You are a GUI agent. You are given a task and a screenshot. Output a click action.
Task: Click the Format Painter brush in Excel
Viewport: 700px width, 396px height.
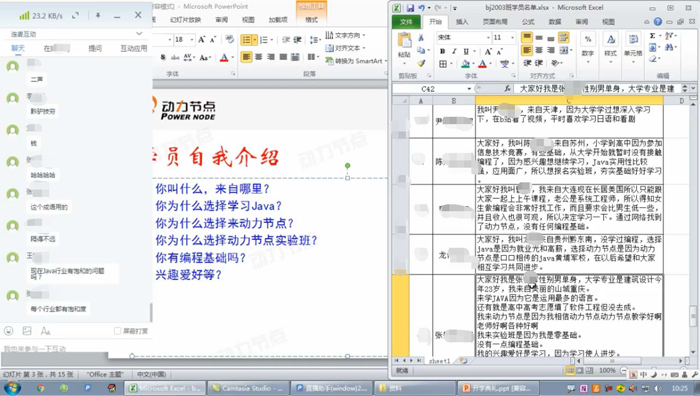coord(421,63)
